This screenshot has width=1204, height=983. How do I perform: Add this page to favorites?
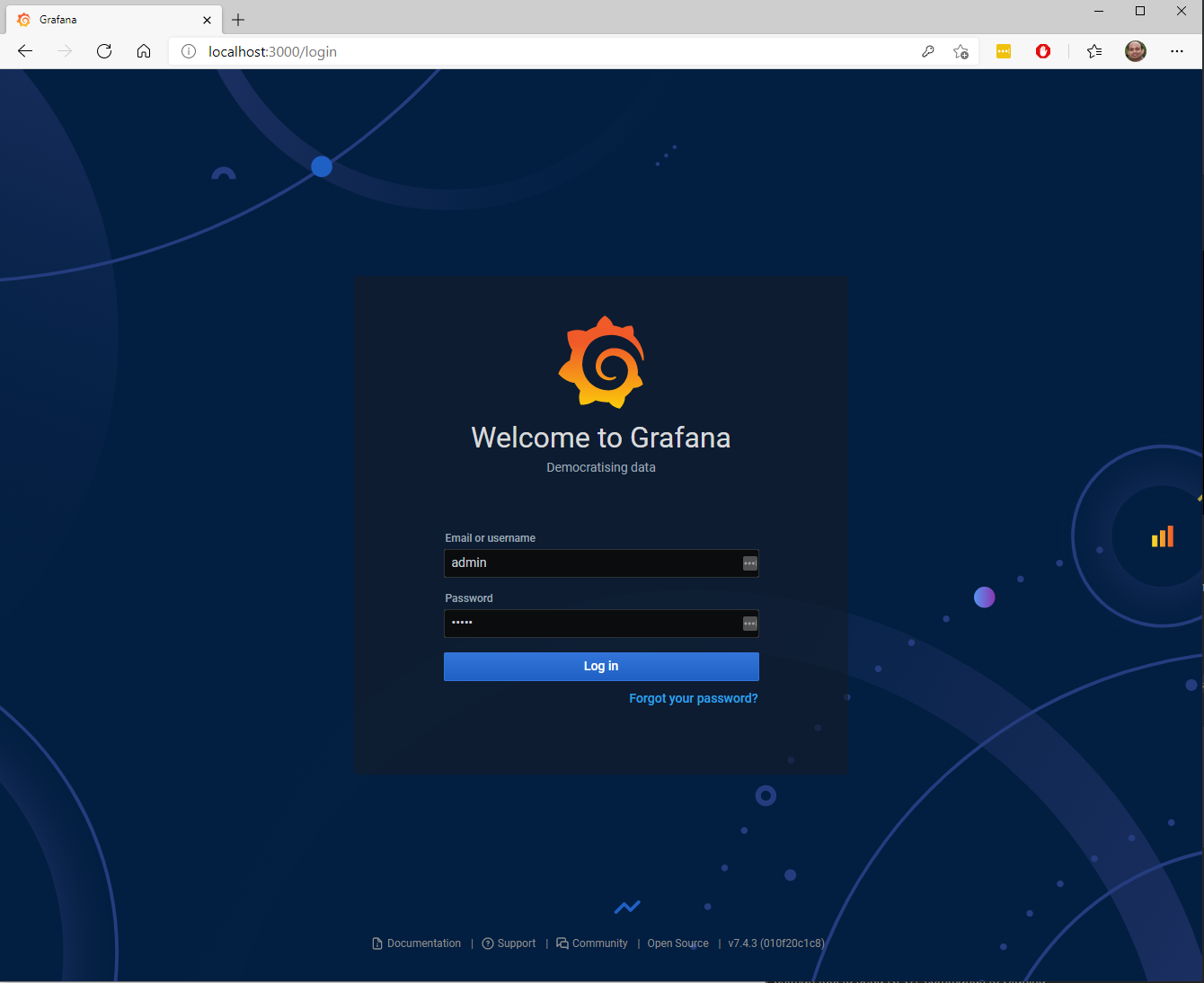point(961,51)
